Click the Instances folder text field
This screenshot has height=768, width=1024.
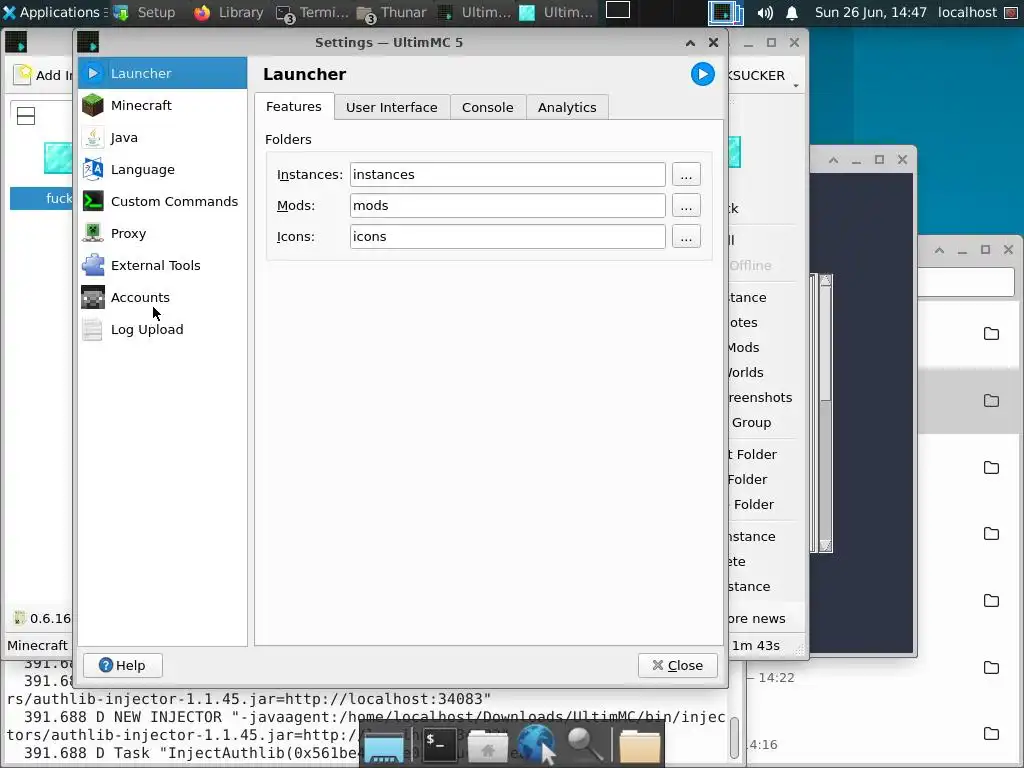click(x=507, y=174)
